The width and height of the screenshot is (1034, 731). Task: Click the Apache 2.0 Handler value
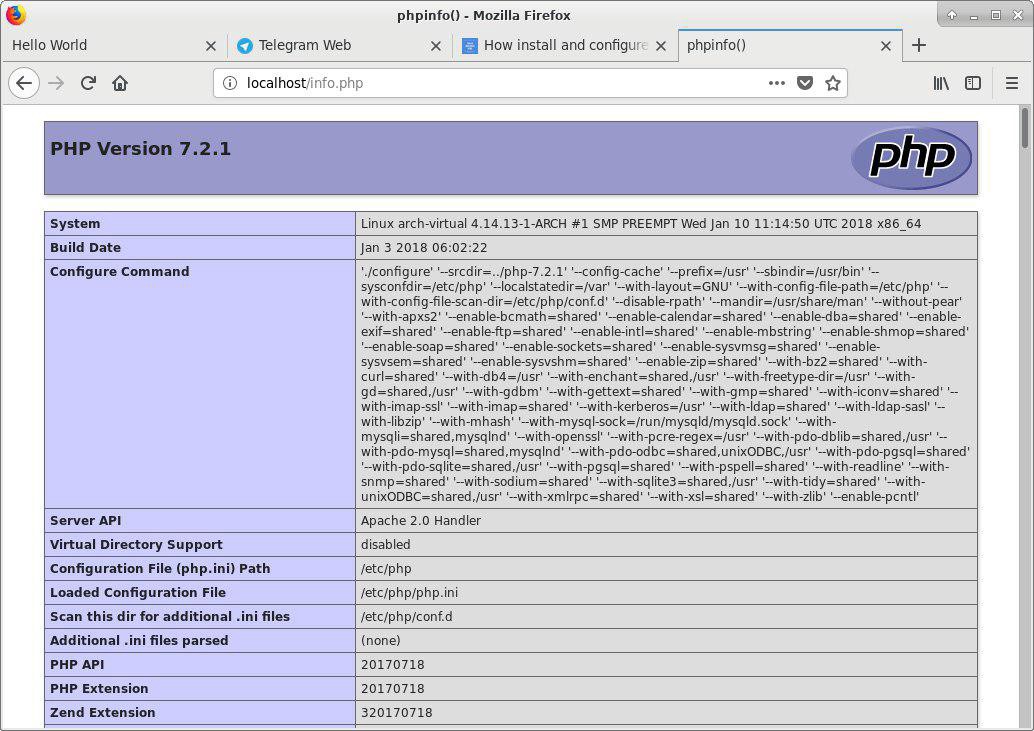point(421,520)
